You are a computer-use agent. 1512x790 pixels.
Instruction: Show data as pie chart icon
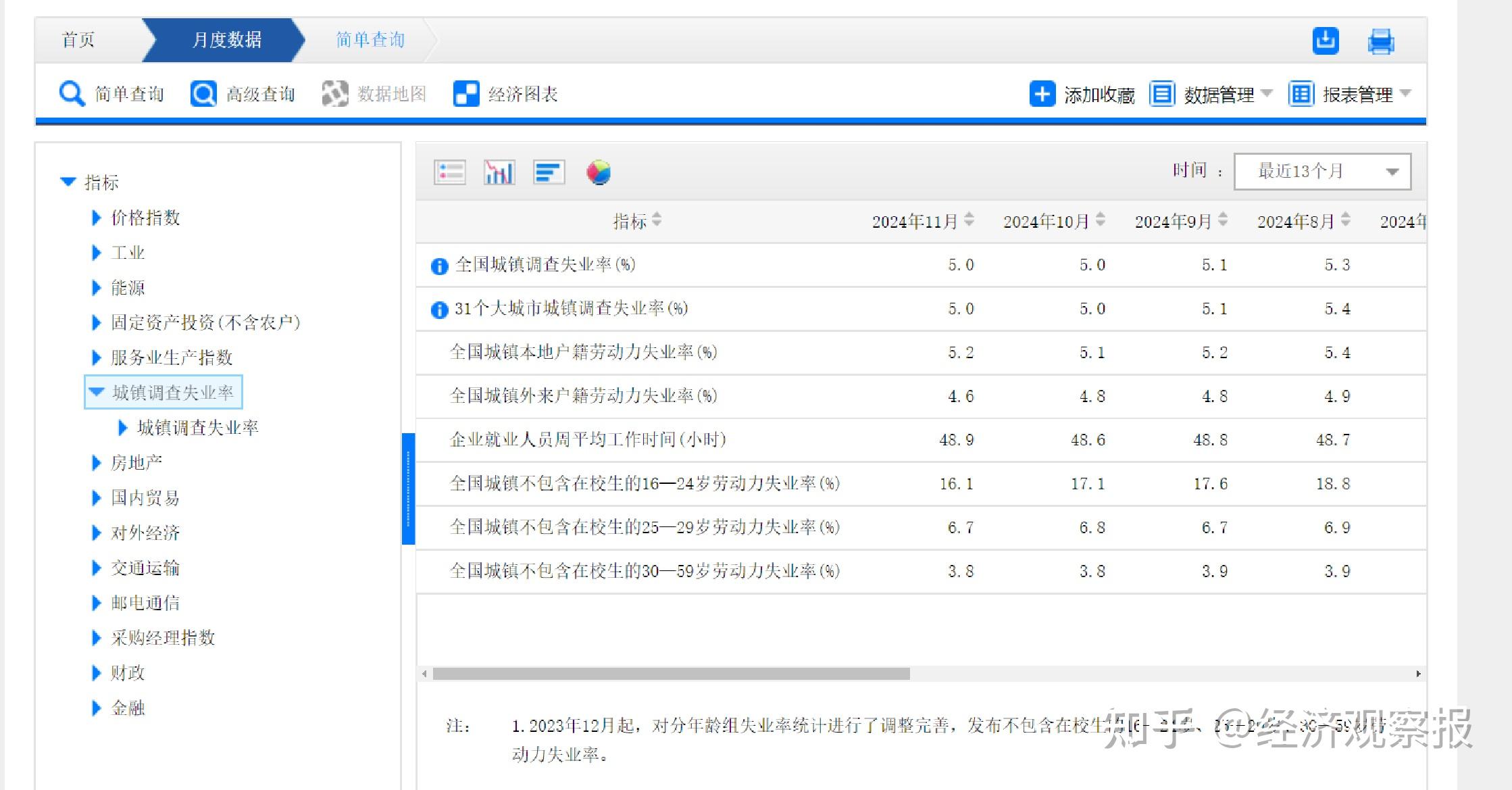click(x=599, y=172)
